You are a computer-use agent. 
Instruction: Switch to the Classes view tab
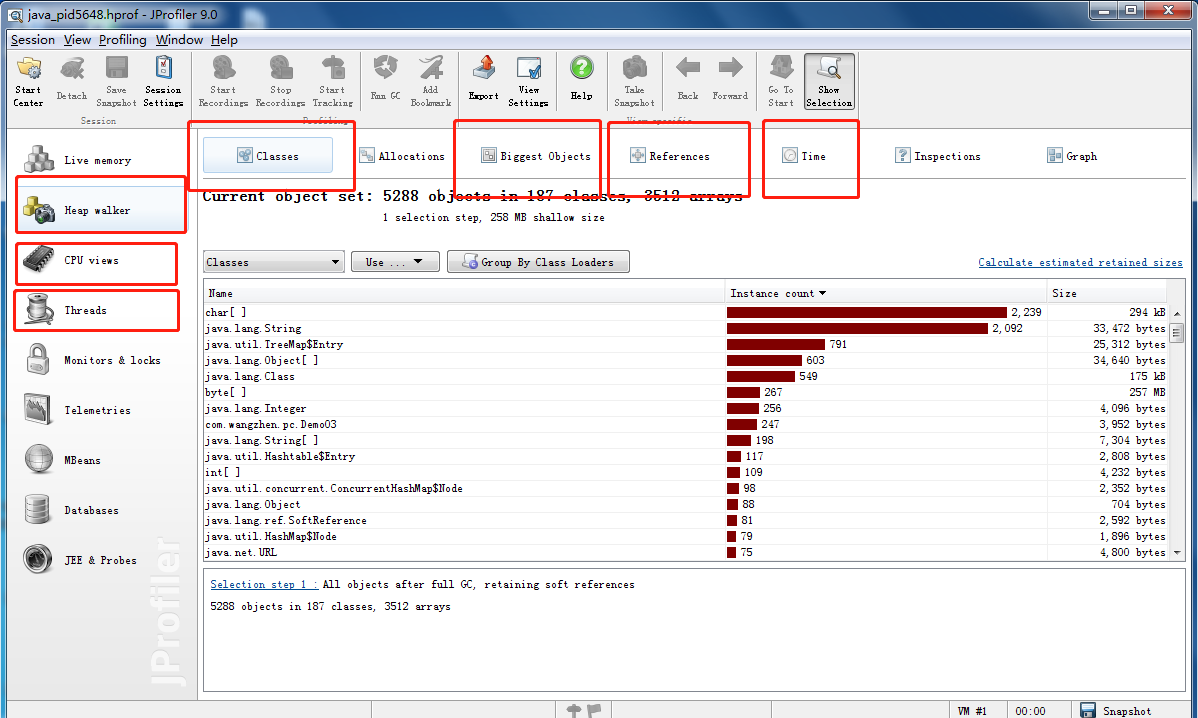pos(268,156)
